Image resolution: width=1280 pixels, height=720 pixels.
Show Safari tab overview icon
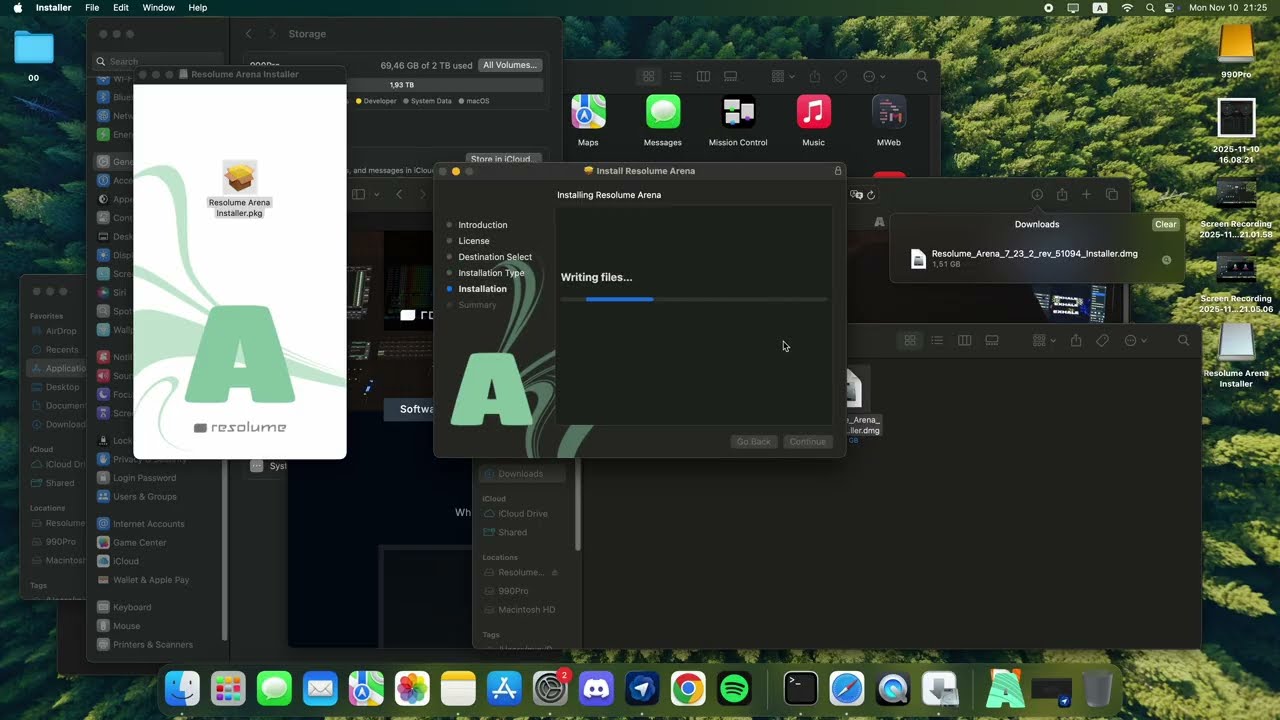1111,195
